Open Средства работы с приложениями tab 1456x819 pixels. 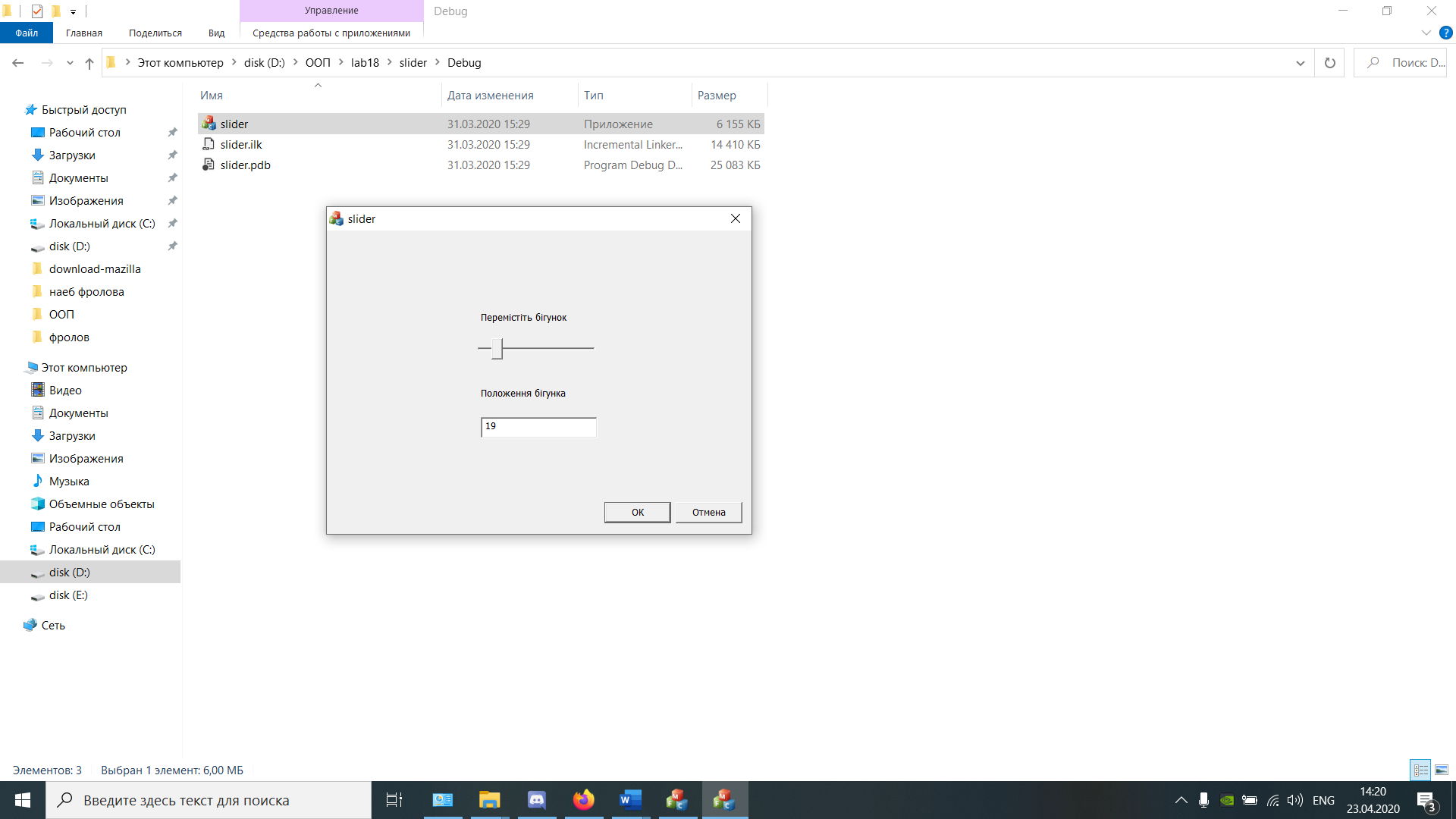coord(331,33)
